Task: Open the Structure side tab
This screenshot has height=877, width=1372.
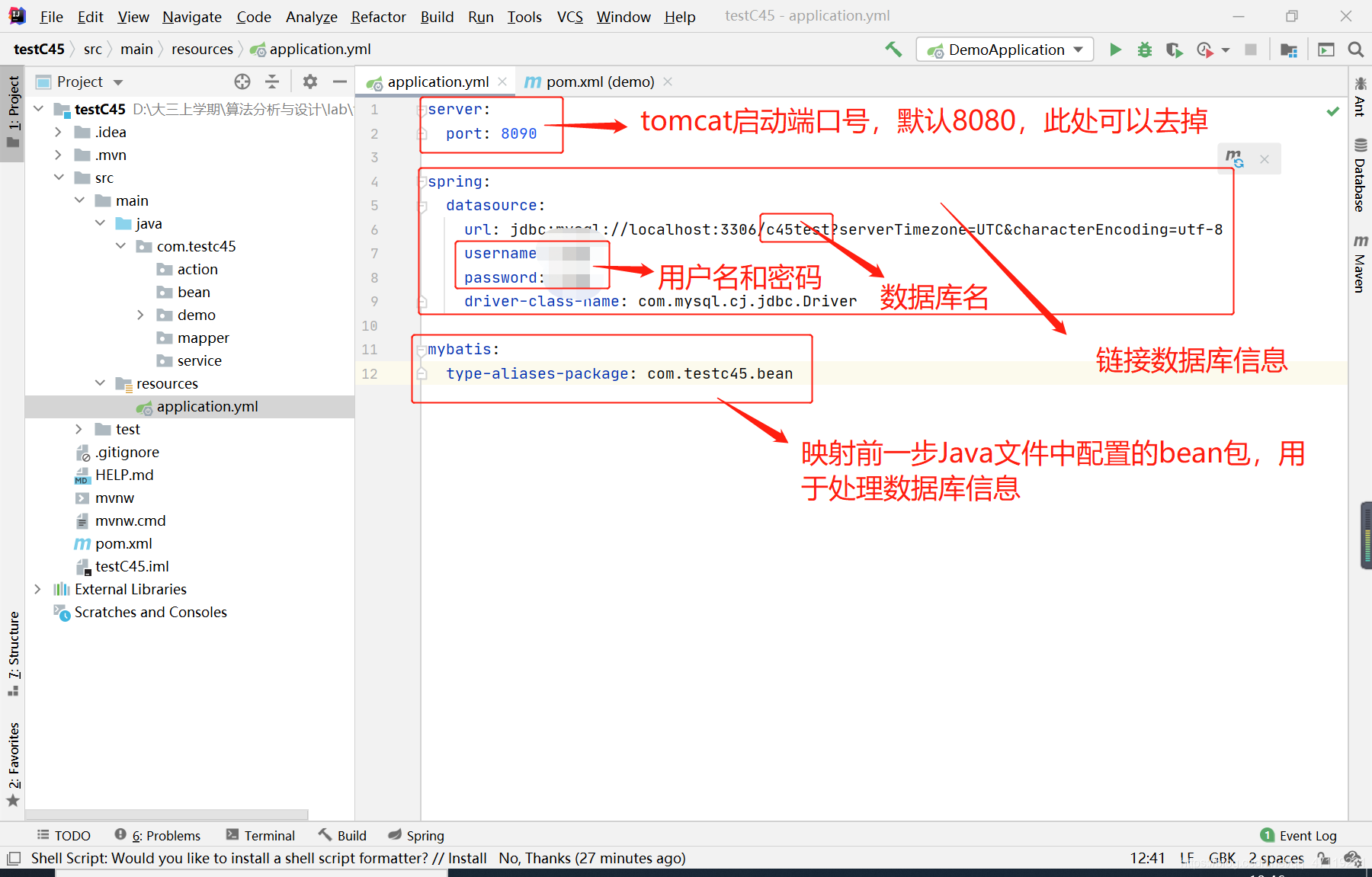Action: [x=14, y=653]
